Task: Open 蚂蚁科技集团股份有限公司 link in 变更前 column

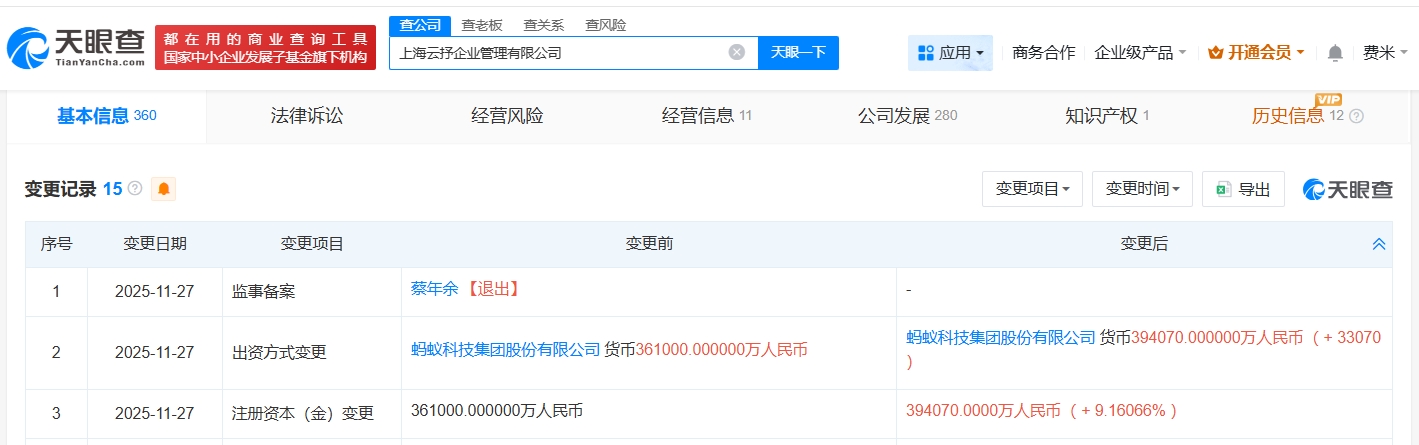Action: pyautogui.click(x=506, y=350)
